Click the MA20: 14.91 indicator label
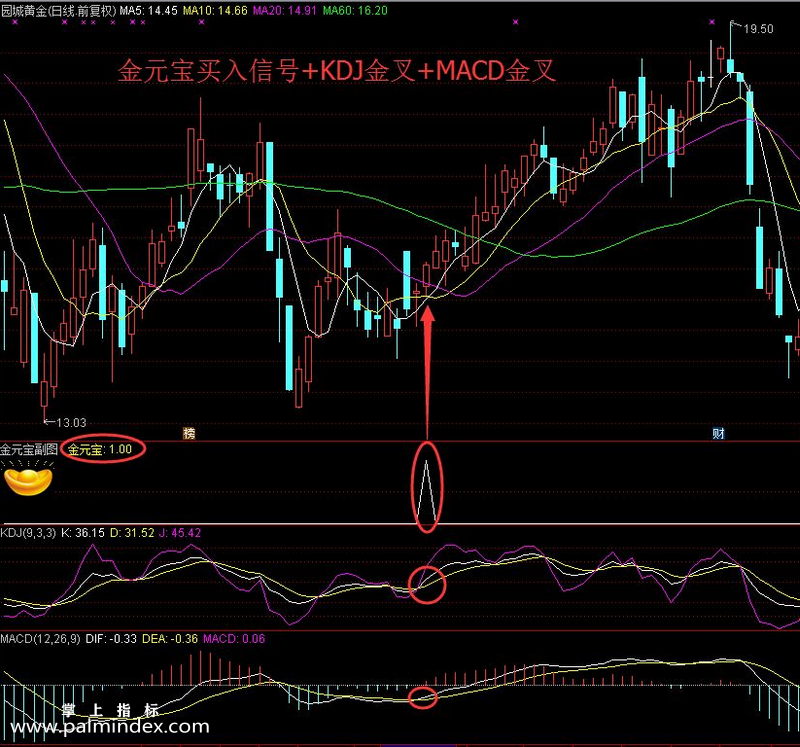800x747 pixels. (285, 11)
